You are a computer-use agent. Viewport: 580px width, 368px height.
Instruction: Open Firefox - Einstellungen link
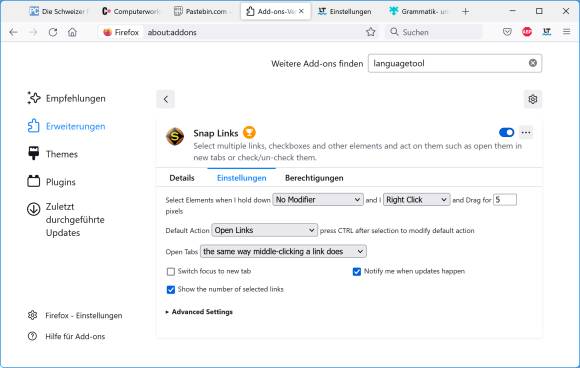(75, 315)
